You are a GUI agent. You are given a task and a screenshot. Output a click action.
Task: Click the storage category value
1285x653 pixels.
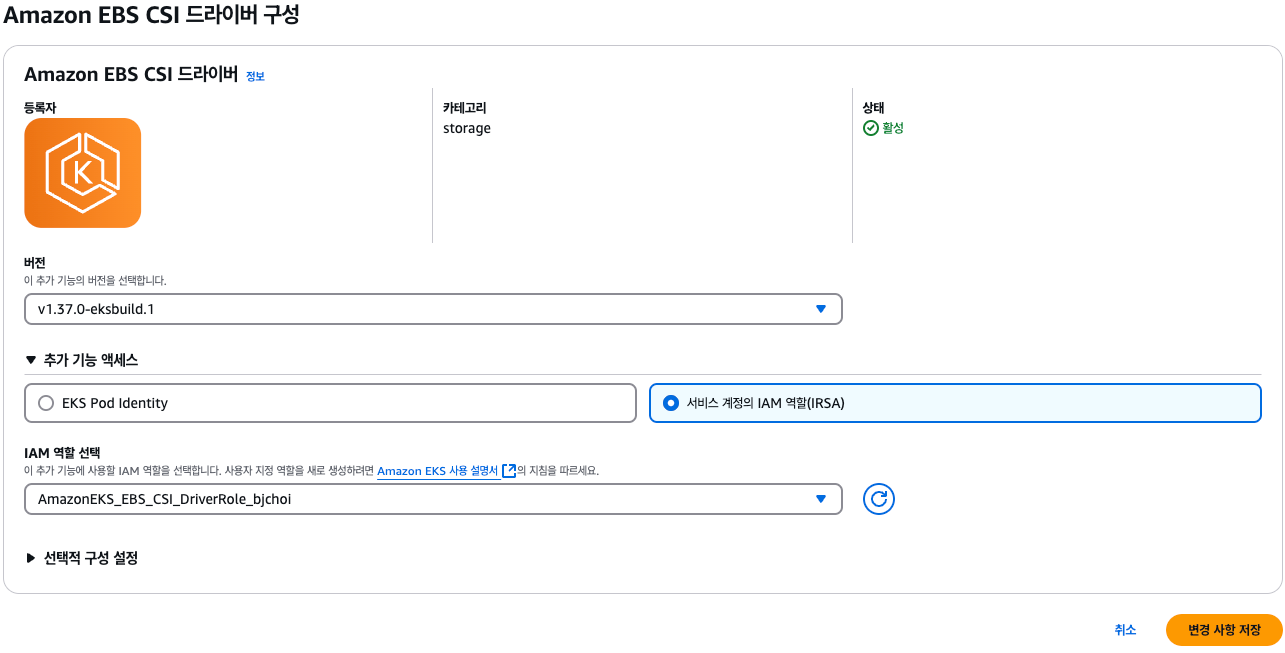coord(467,128)
